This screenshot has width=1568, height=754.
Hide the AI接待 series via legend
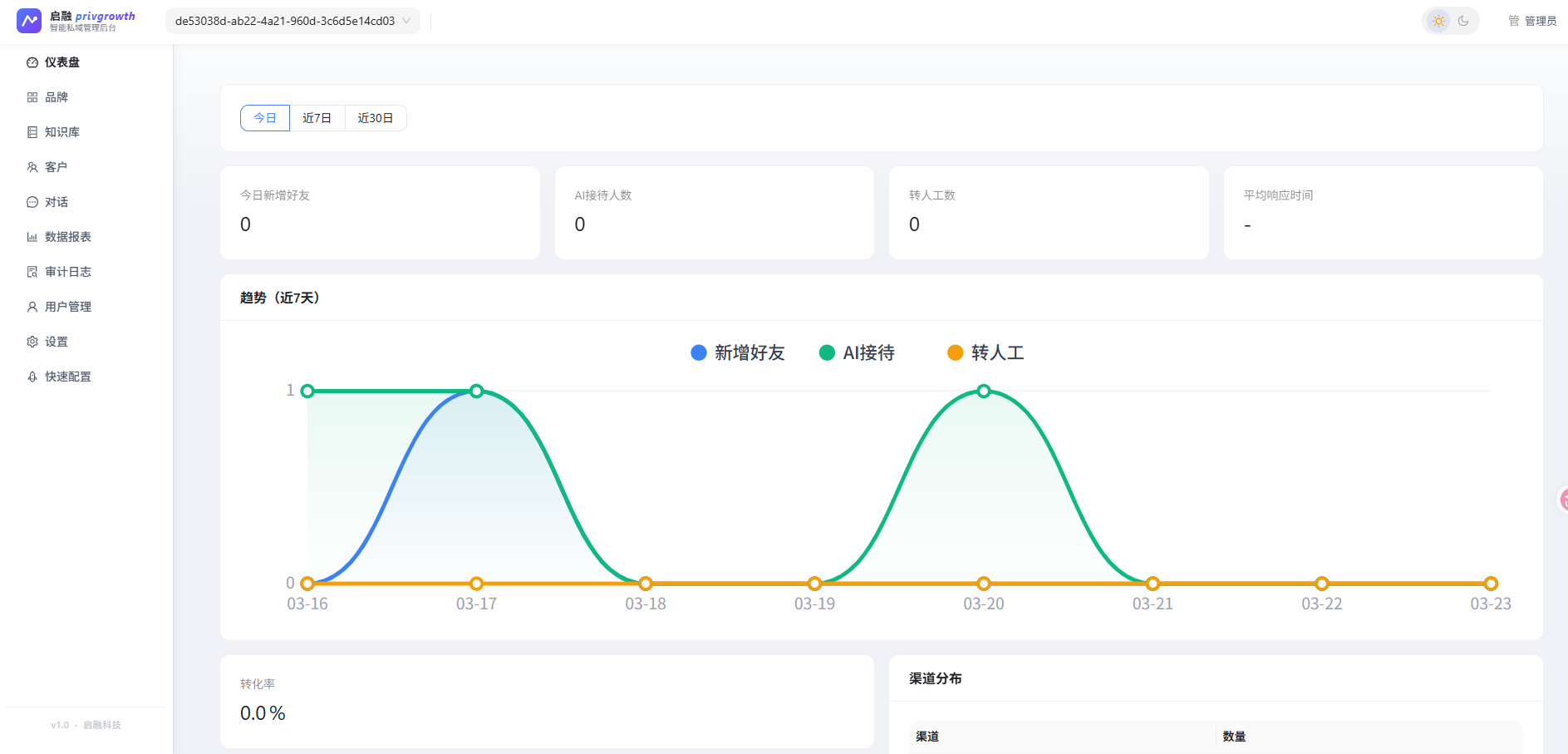857,352
